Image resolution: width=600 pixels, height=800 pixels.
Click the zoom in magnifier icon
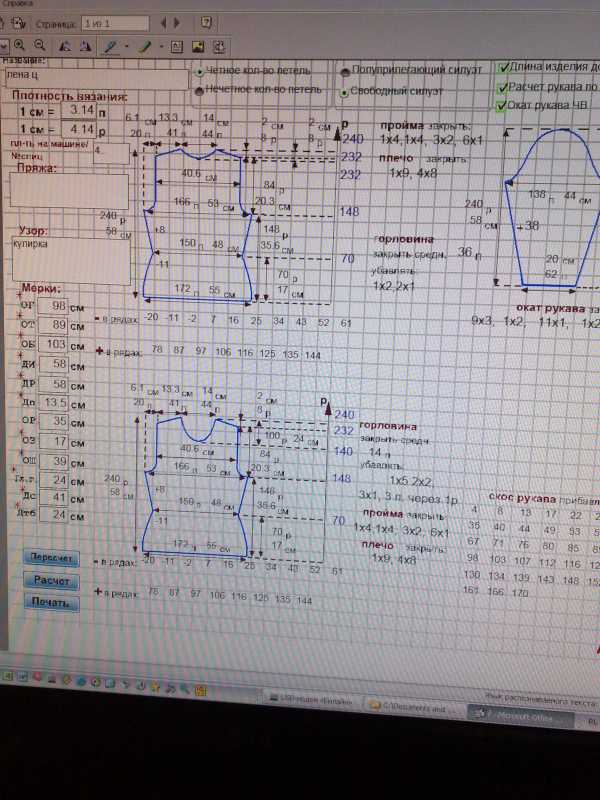[19, 46]
